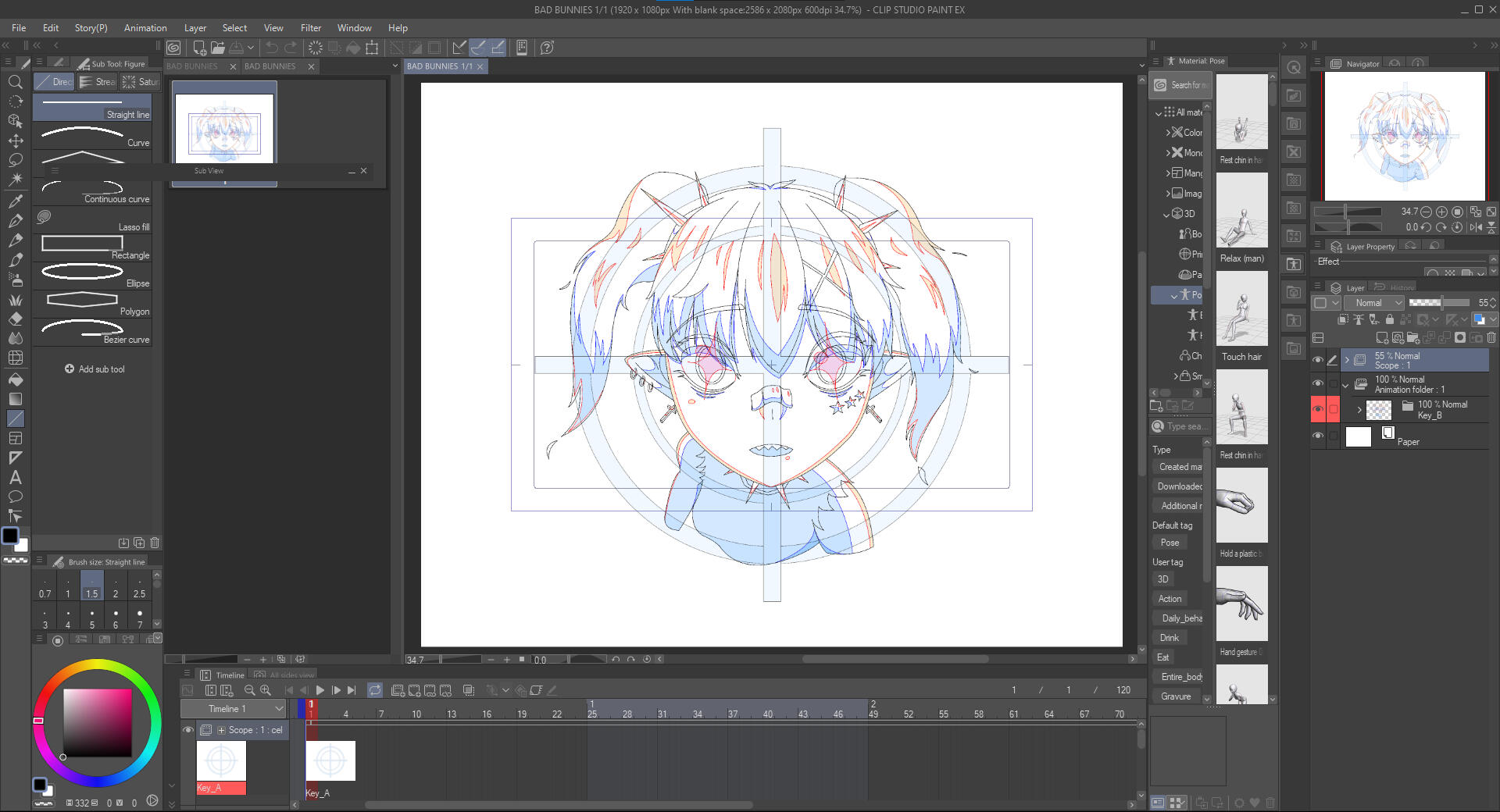Select the Move layer tool
The width and height of the screenshot is (1500, 812).
pyautogui.click(x=15, y=141)
